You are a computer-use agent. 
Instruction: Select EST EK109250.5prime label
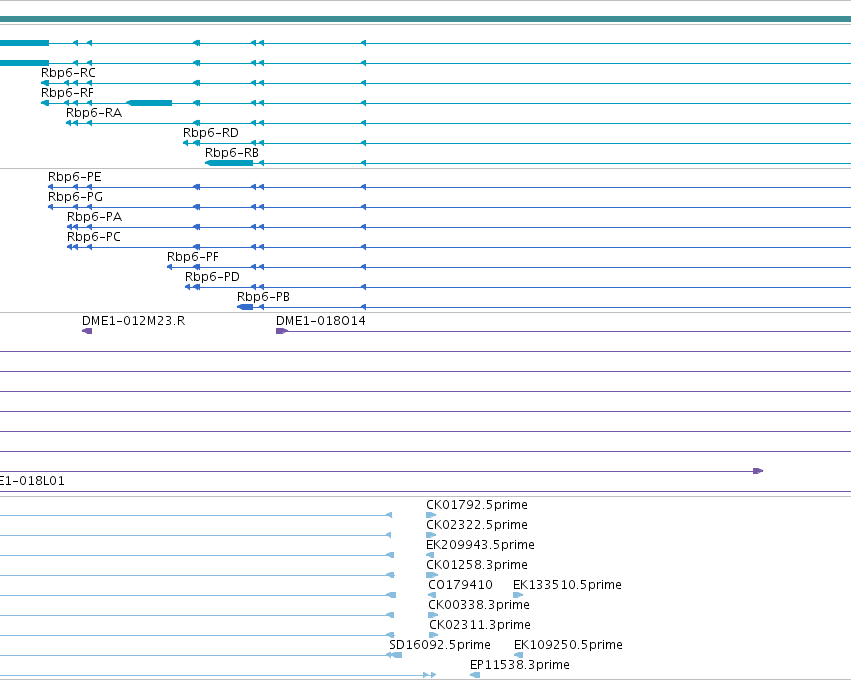pyautogui.click(x=568, y=645)
